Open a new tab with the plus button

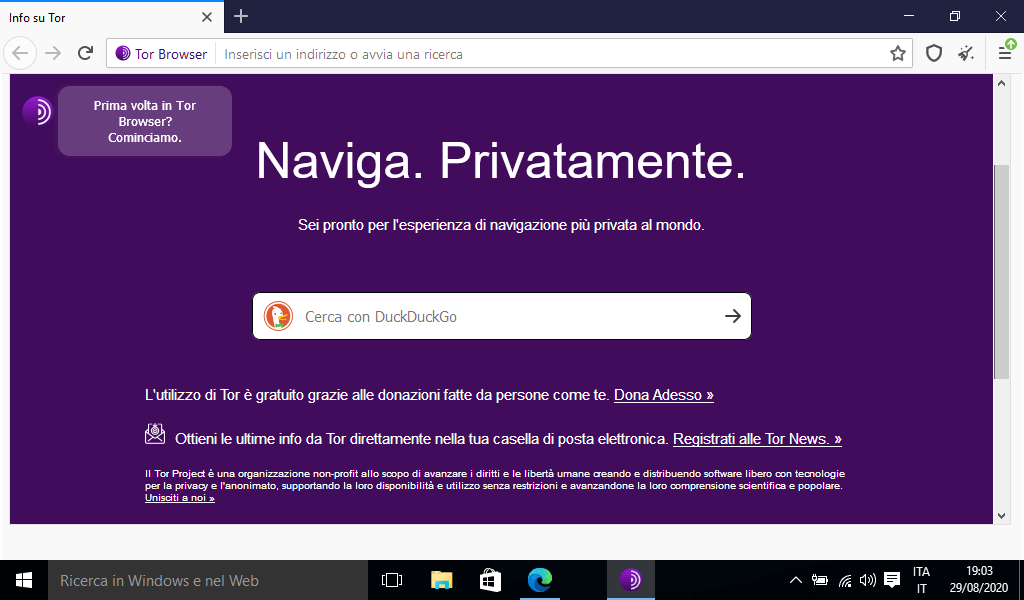click(241, 16)
